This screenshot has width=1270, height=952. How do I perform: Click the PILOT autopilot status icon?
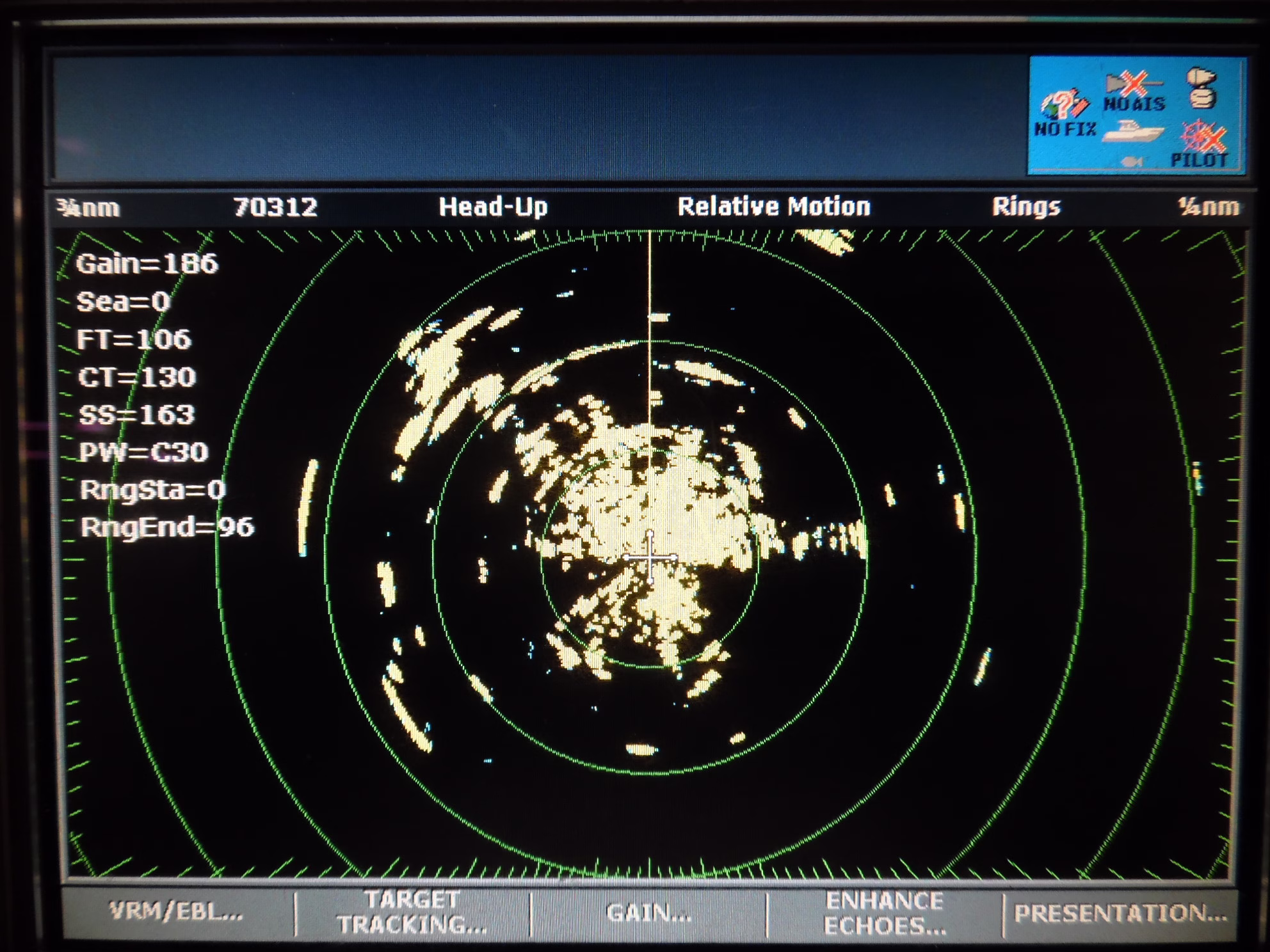pos(1200,145)
